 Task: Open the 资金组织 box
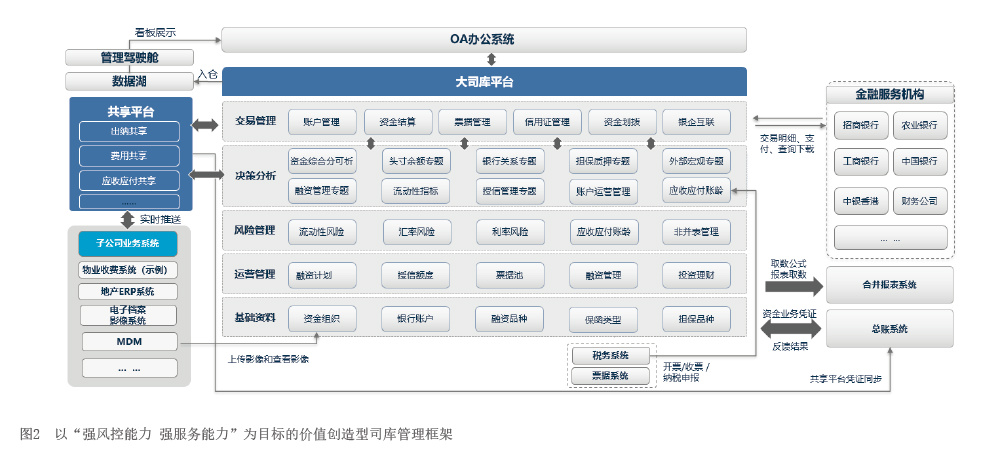322,319
